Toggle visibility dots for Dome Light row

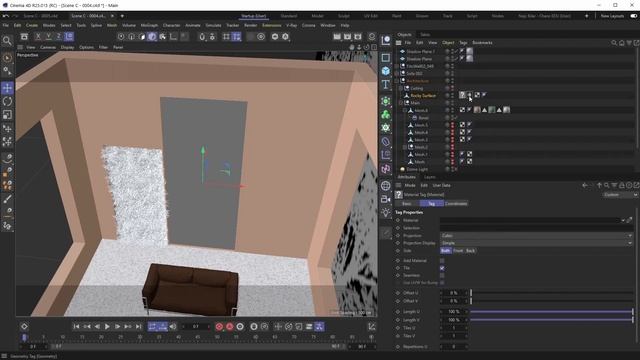click(452, 169)
